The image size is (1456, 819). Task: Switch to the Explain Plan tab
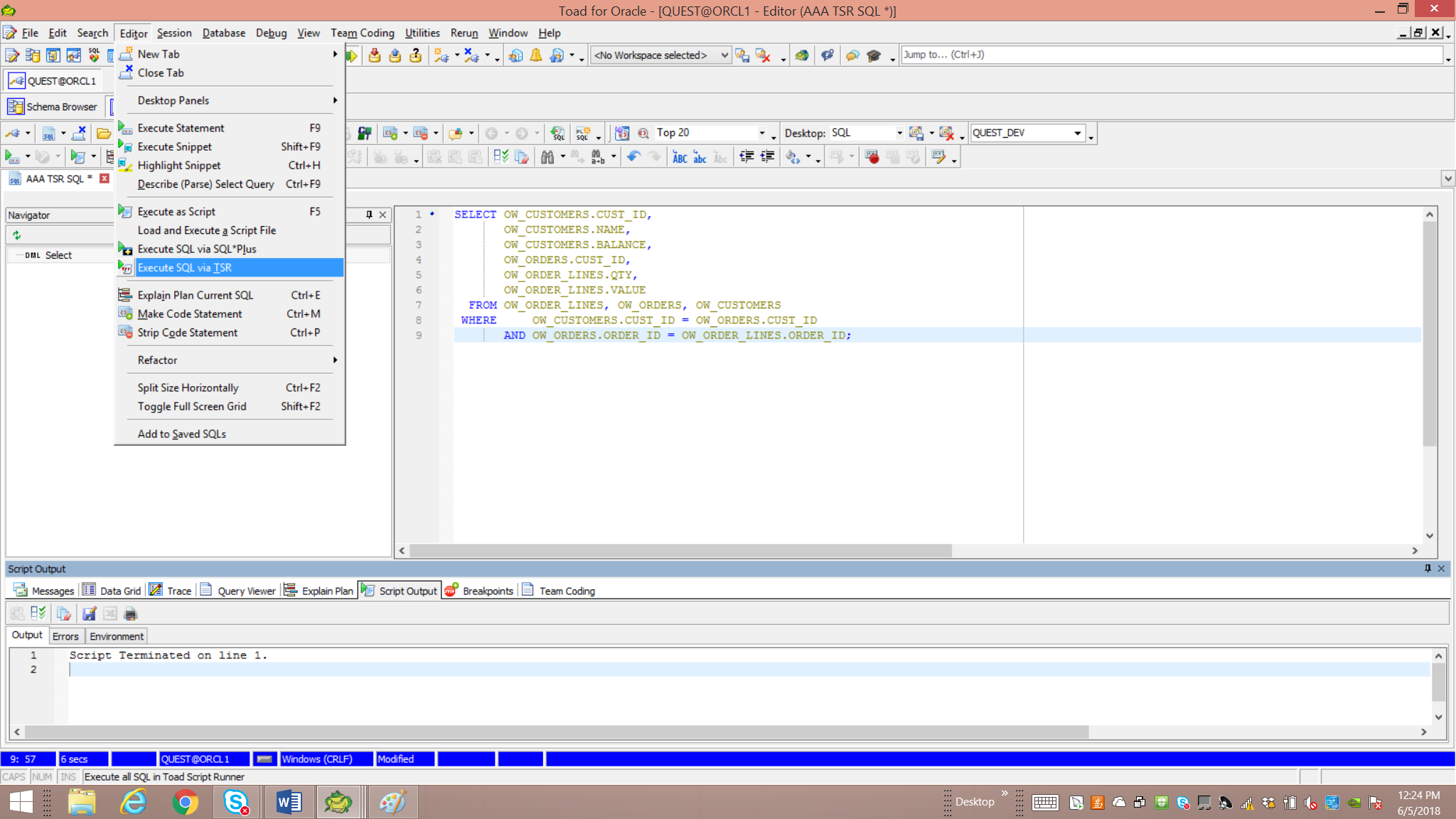pos(318,591)
